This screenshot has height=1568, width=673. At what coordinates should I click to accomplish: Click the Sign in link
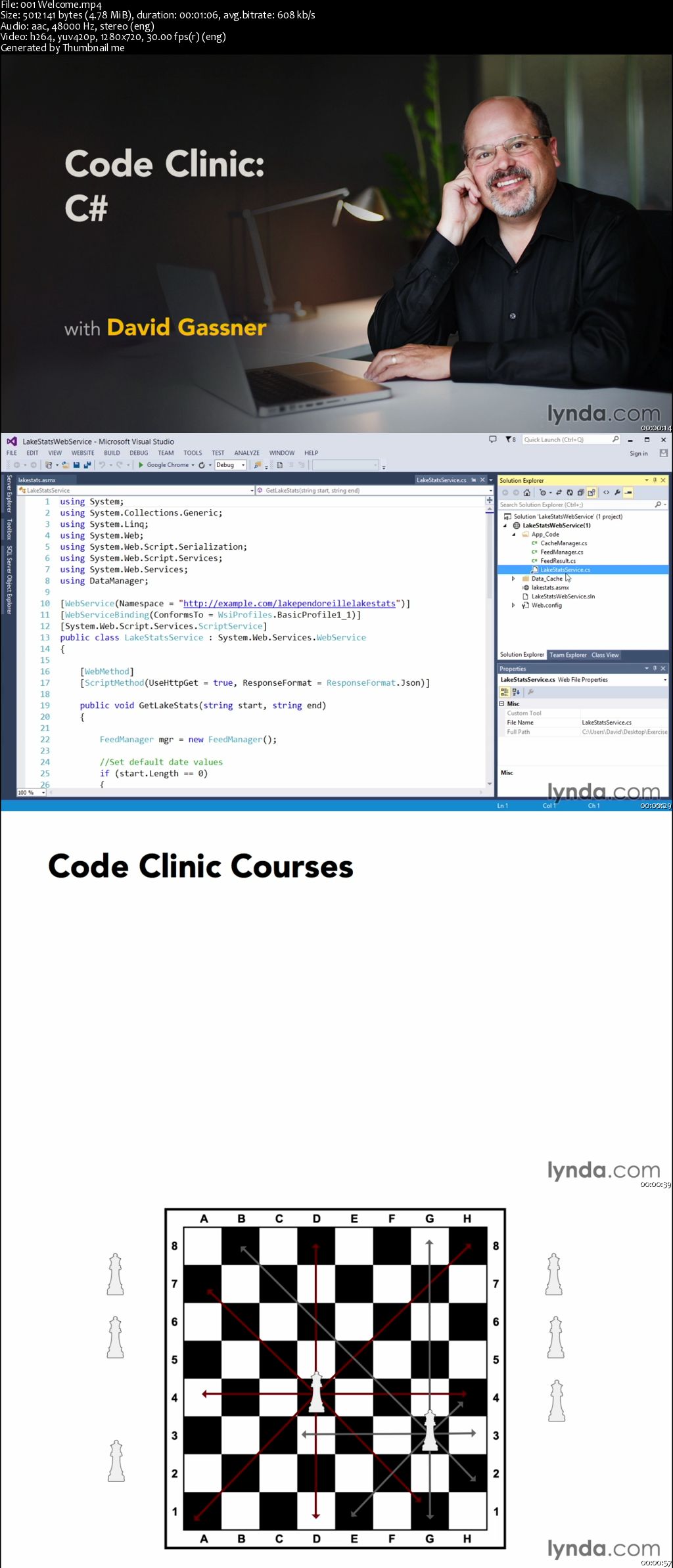coord(638,453)
